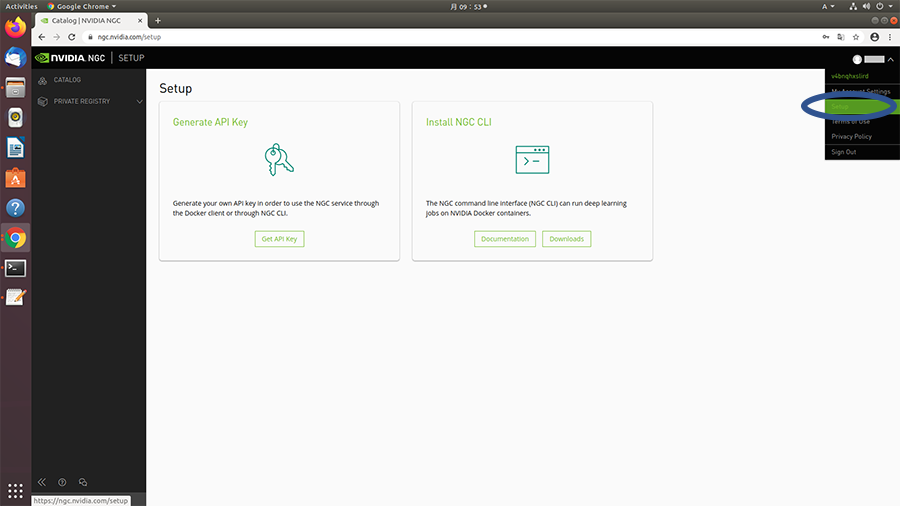Click the volume icon in top bar
The image size is (900, 506).
click(x=866, y=6)
